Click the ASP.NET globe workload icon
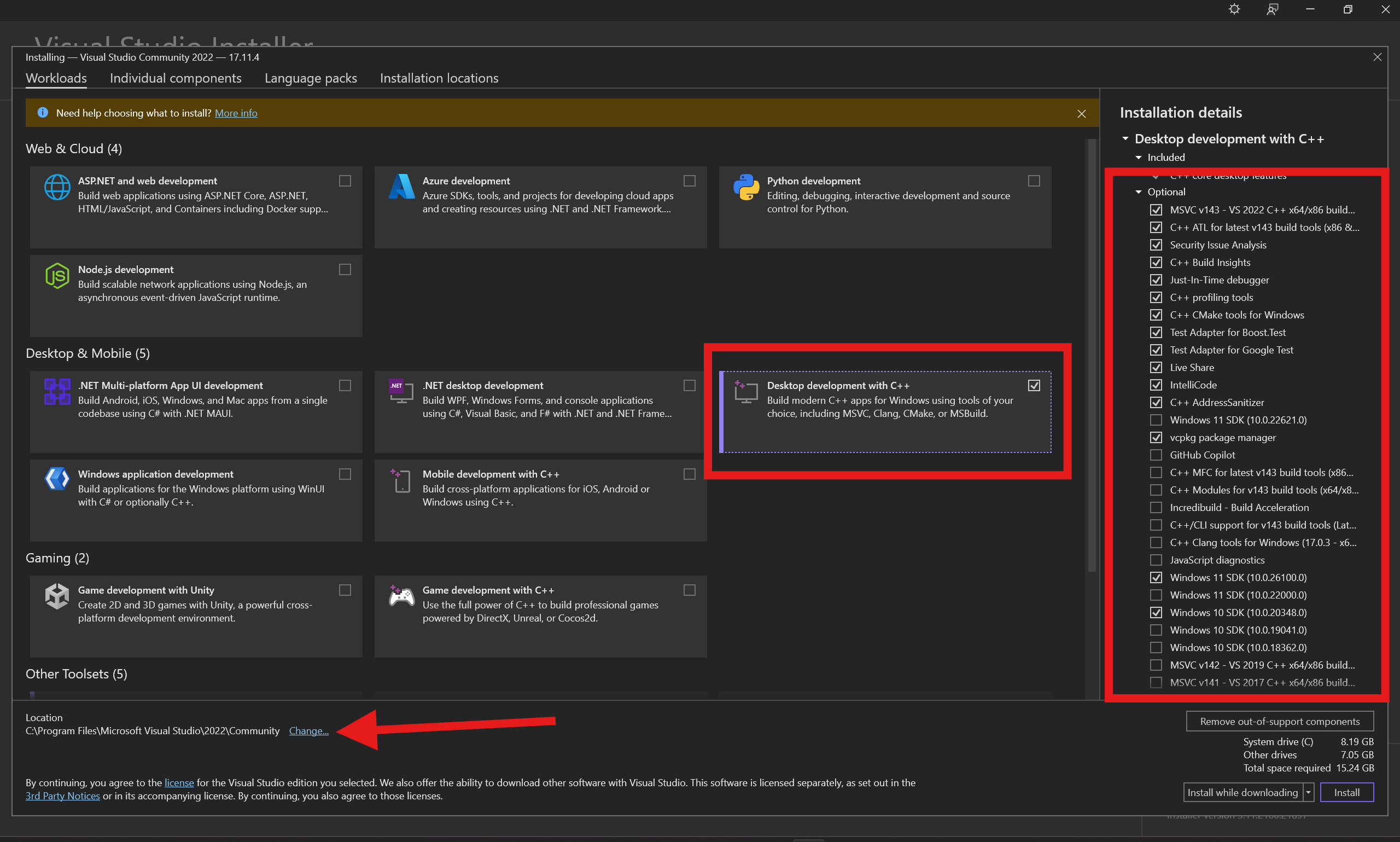This screenshot has width=1400, height=842. (x=57, y=187)
